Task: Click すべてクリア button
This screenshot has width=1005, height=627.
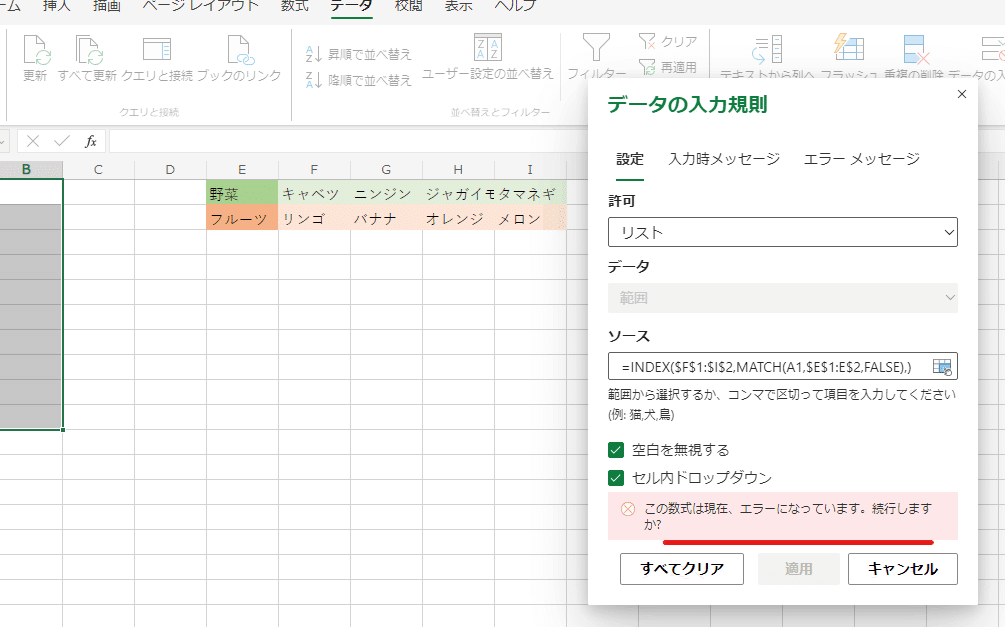Action: tap(682, 569)
